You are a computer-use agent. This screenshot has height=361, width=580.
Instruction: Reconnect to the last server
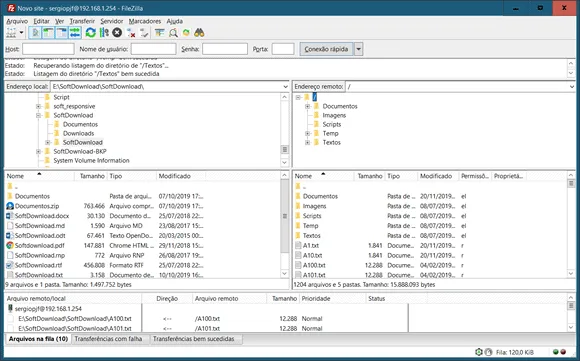[144, 33]
